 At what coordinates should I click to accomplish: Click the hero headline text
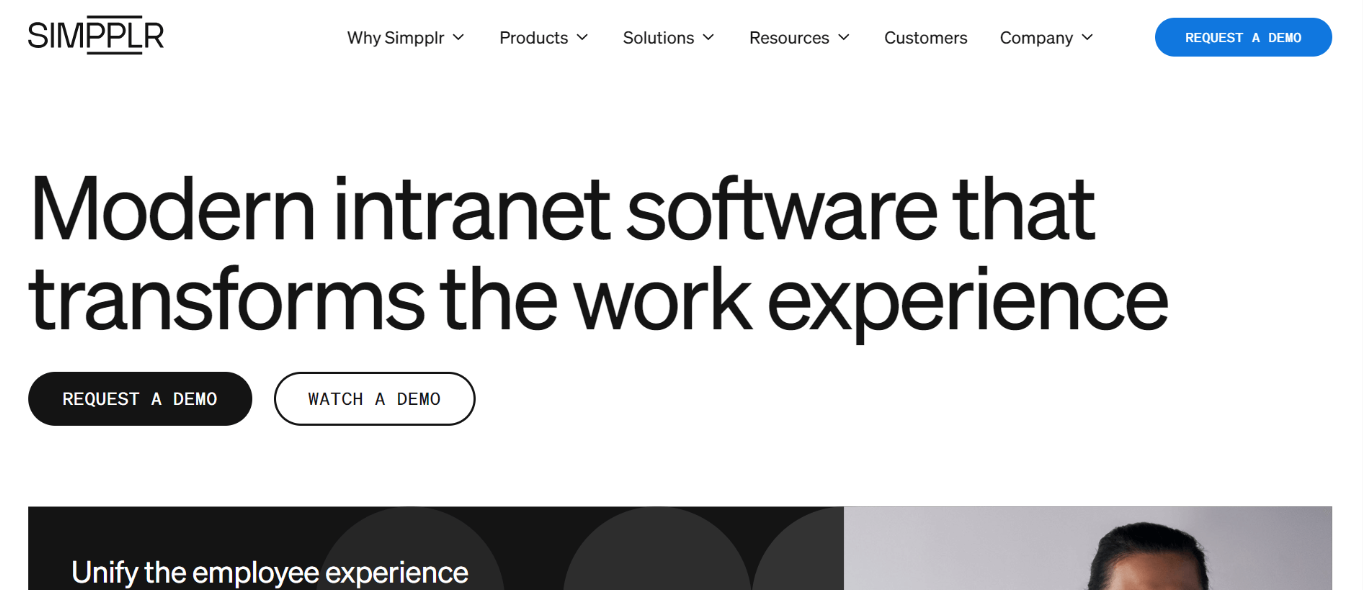pos(598,254)
